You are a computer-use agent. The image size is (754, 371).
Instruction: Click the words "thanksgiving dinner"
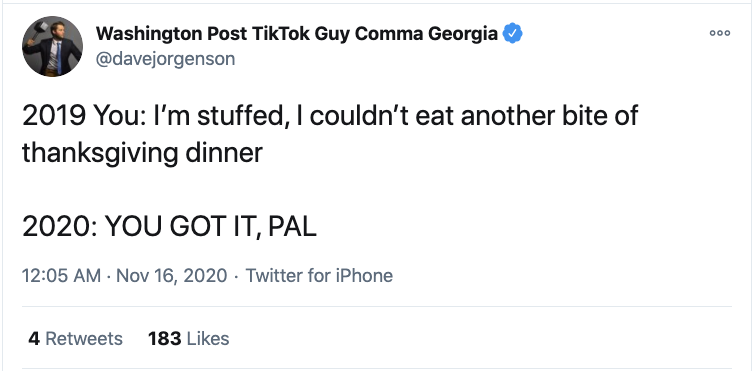[x=142, y=154]
